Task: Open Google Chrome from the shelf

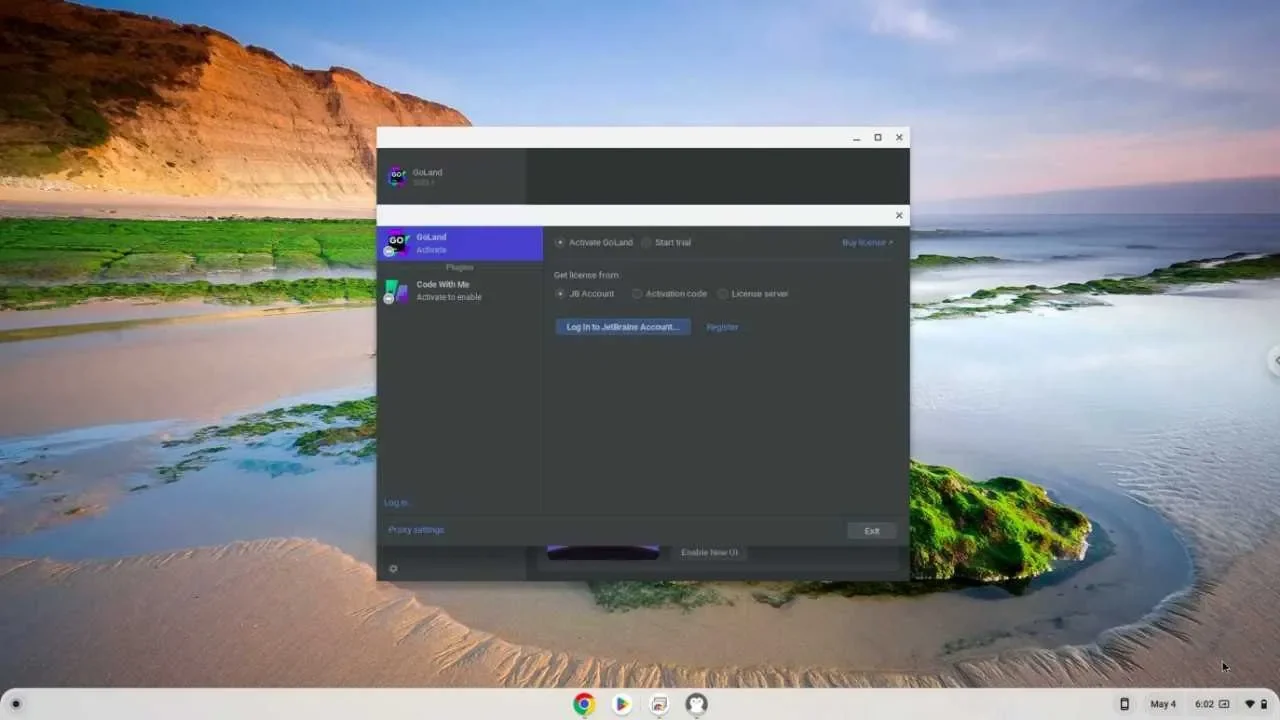Action: click(x=584, y=704)
